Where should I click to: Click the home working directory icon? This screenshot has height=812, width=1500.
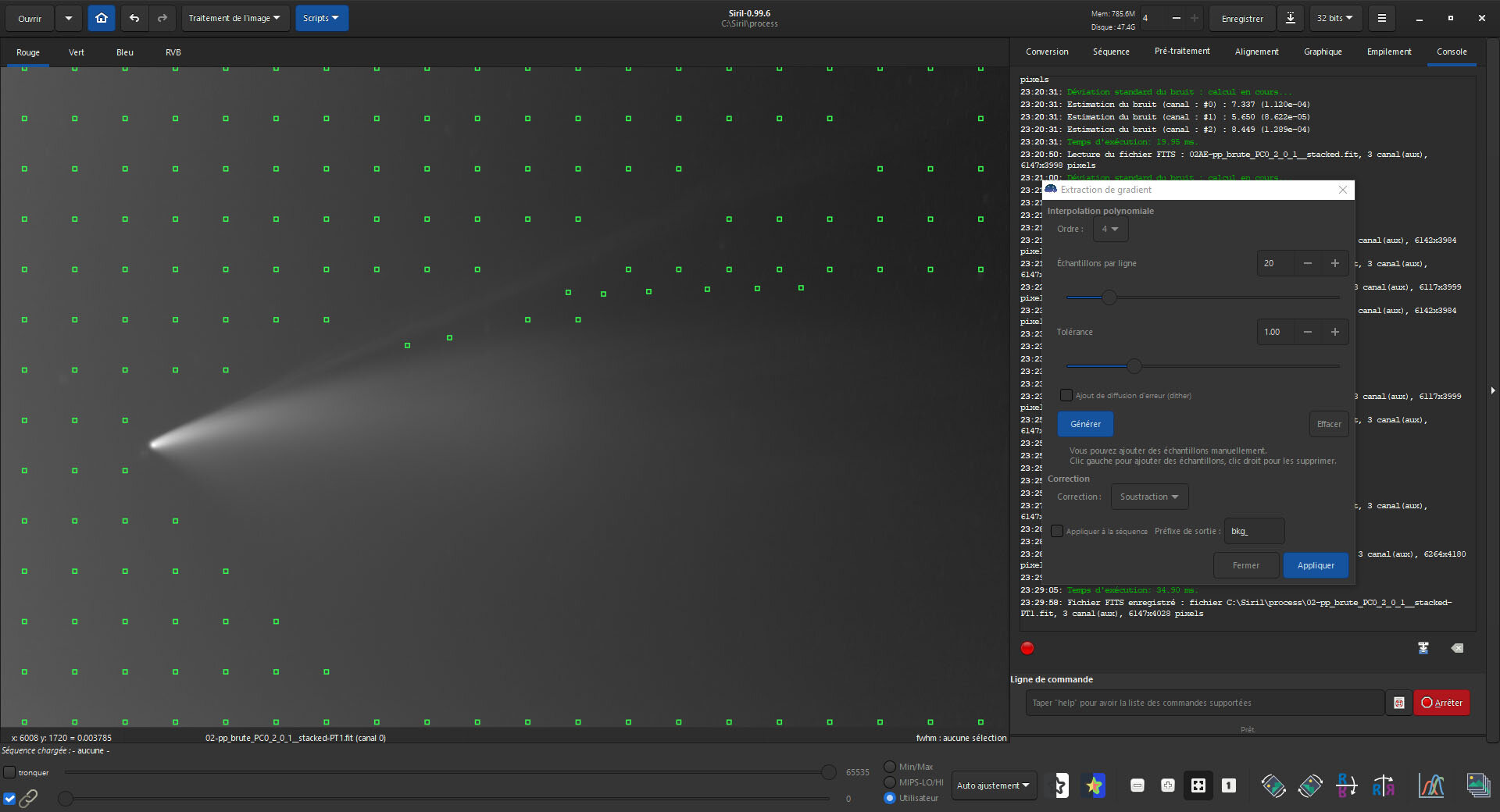tap(102, 18)
